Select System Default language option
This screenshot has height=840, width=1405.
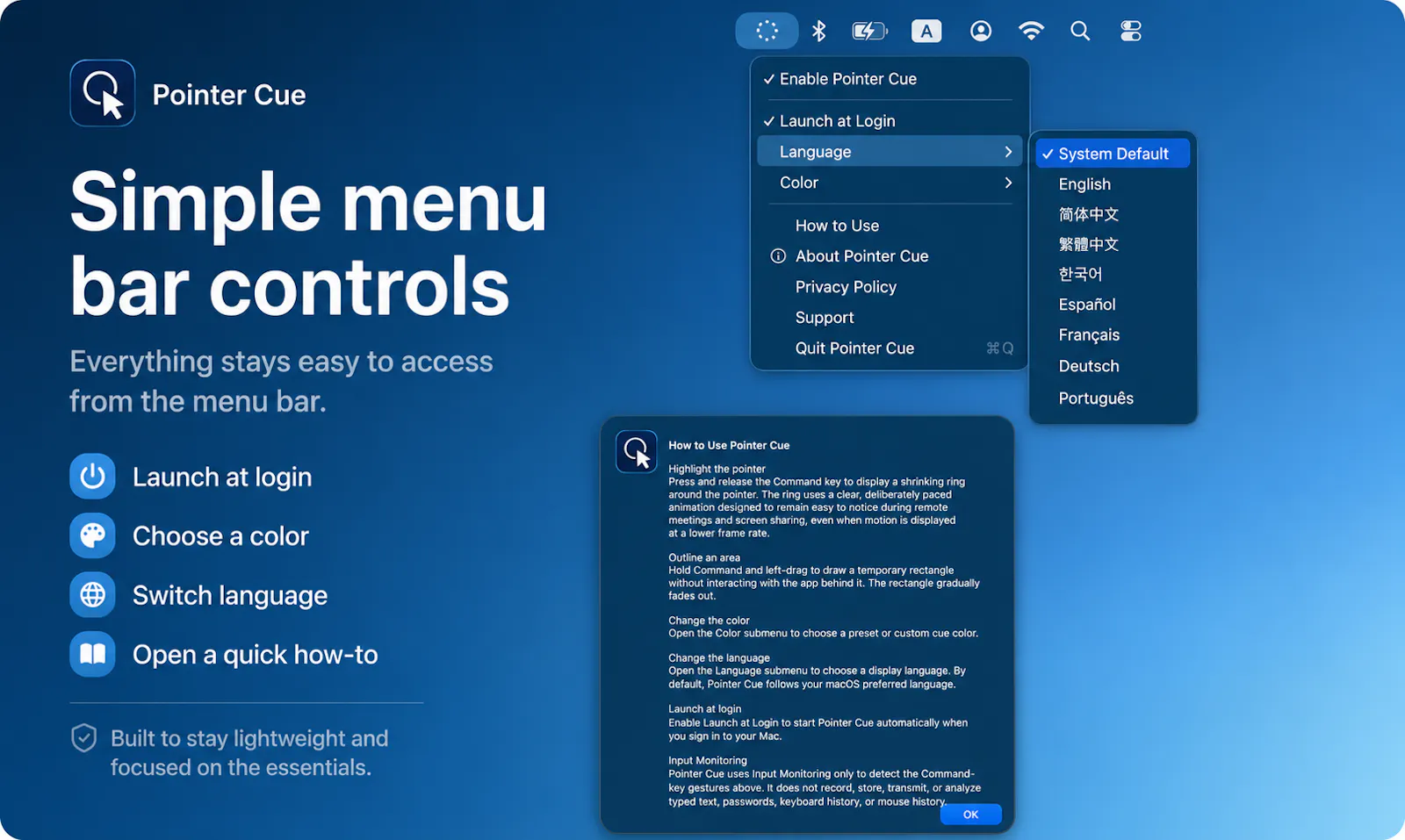pyautogui.click(x=1113, y=154)
